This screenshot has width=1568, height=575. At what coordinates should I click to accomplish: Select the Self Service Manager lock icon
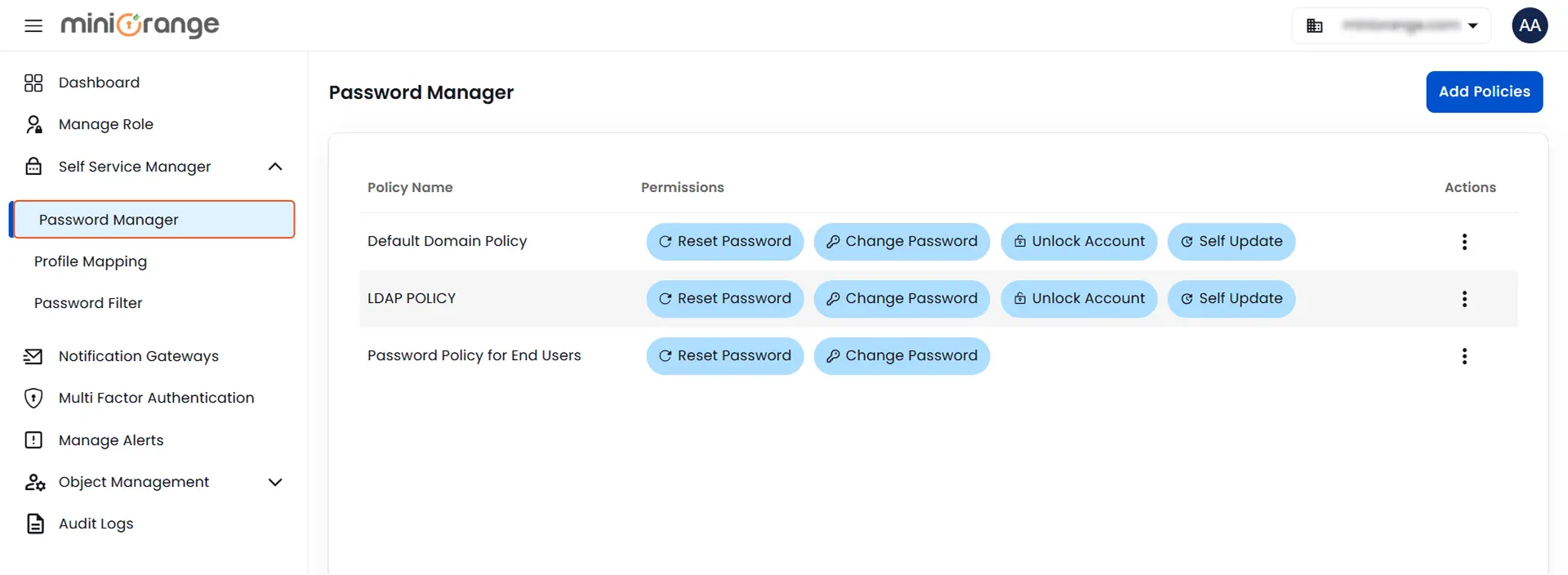click(x=33, y=166)
